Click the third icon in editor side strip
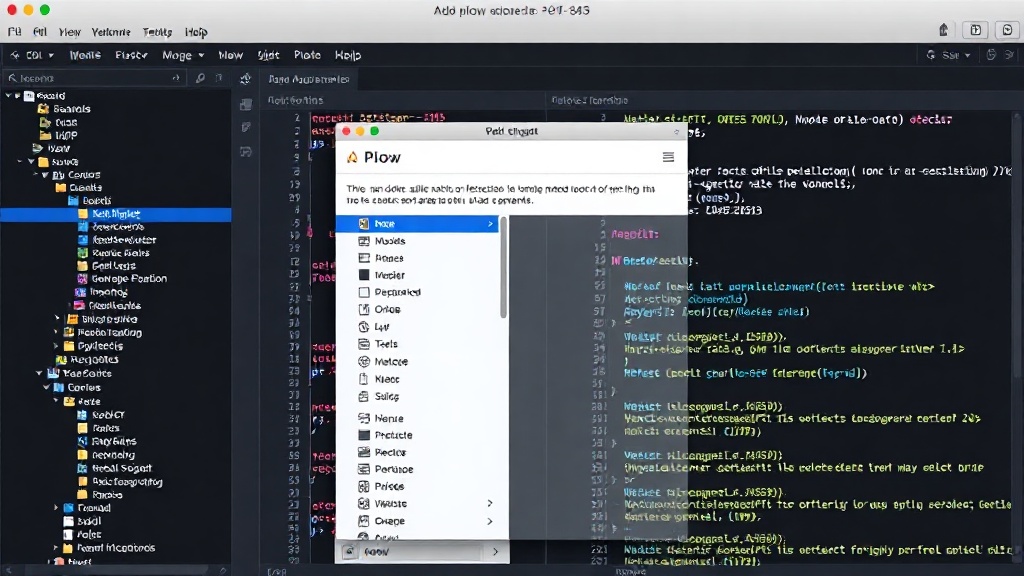 pyautogui.click(x=246, y=127)
